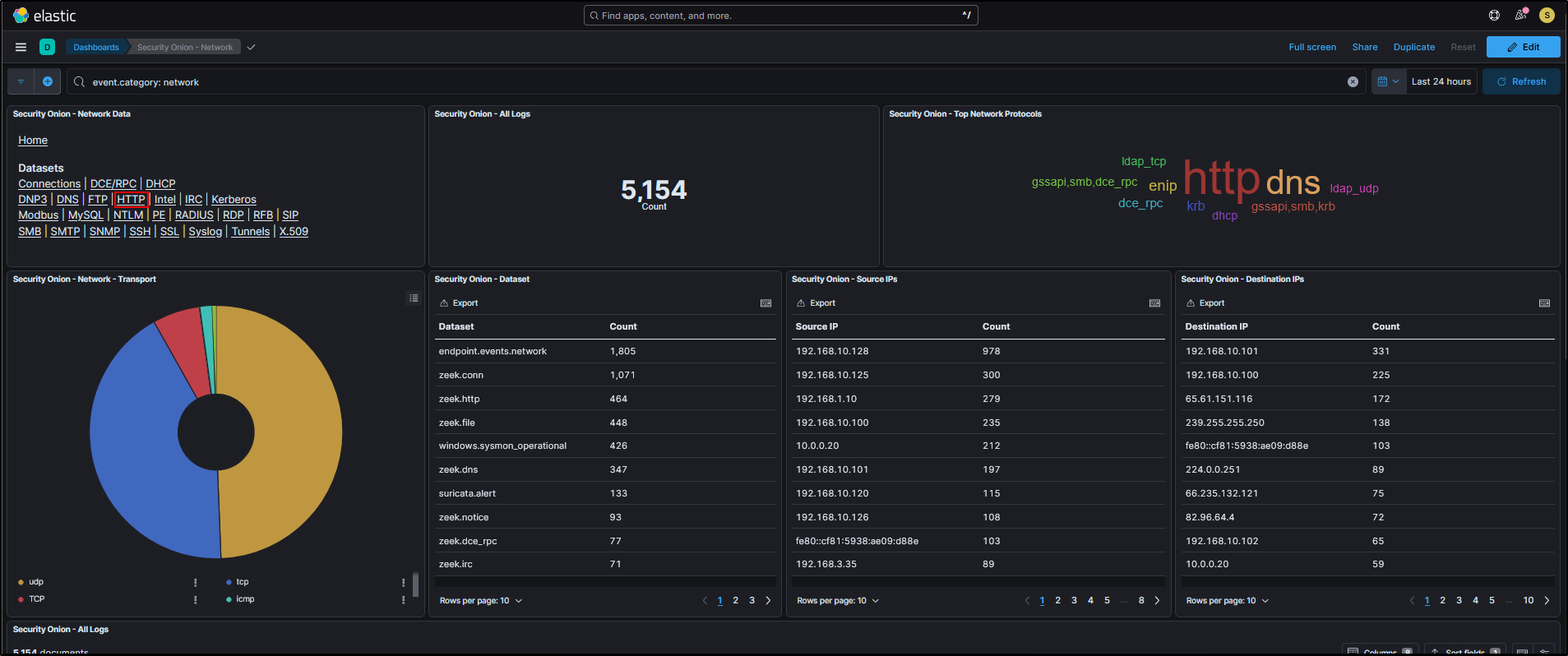Viewport: 1568px width, 656px height.
Task: Click the udp legend color dot
Action: pyautogui.click(x=21, y=582)
